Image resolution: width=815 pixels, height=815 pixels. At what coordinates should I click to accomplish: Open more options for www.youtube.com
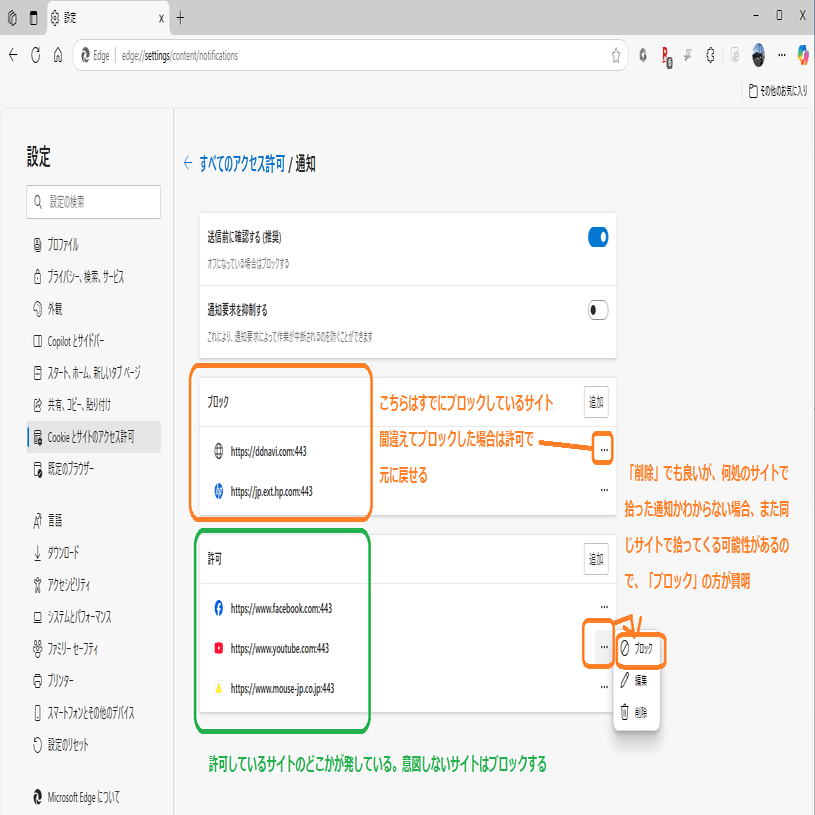(604, 647)
